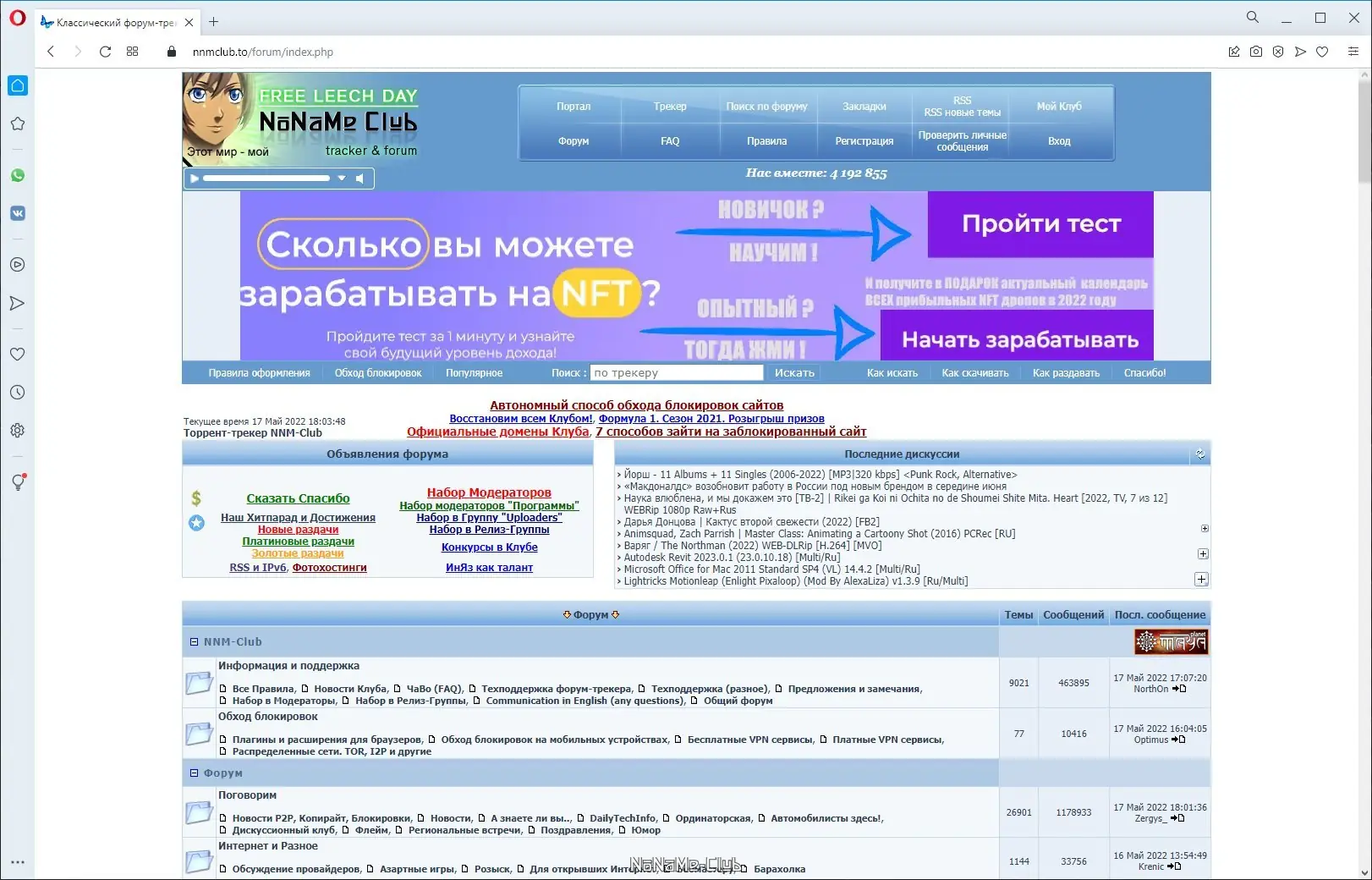
Task: Open settings gear in the sidebar
Action: 17,431
